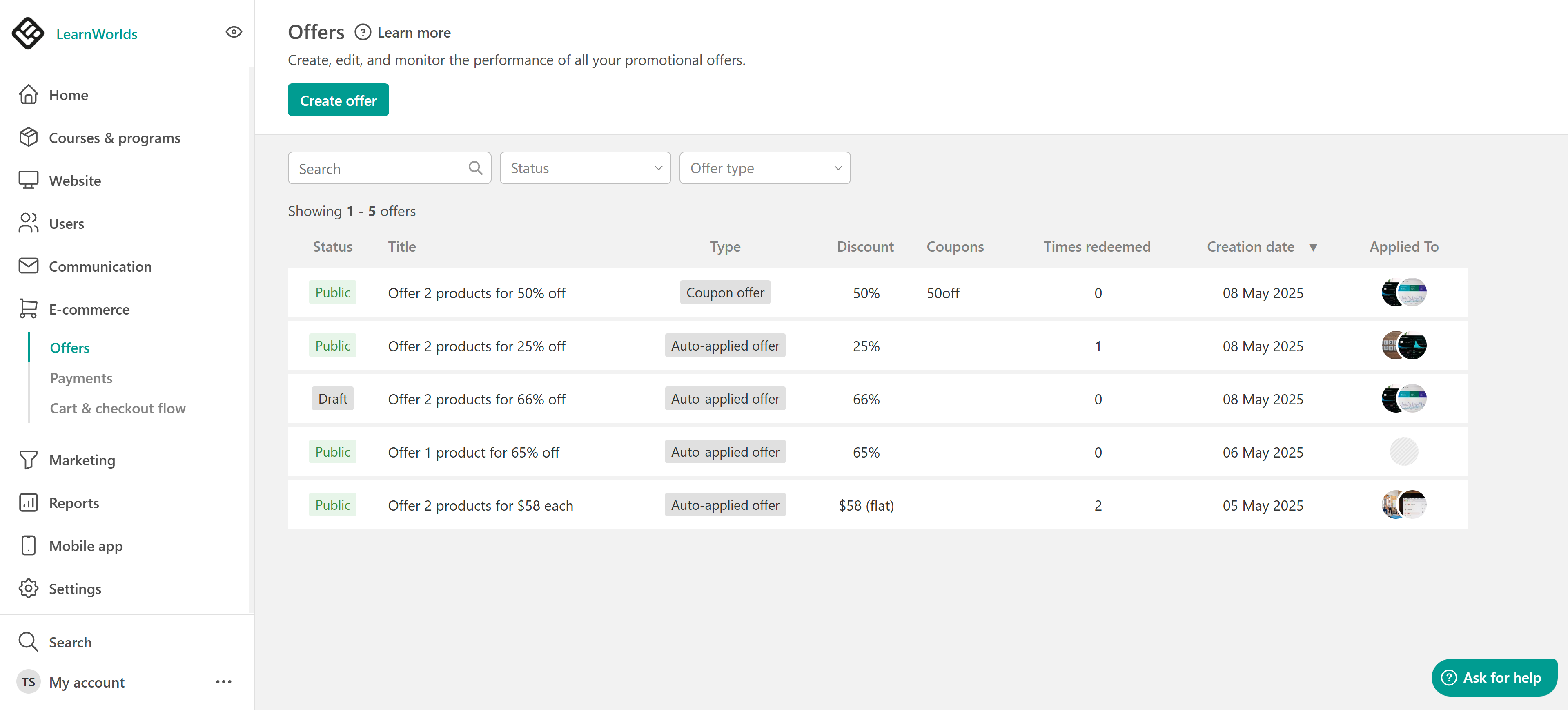Open Home from the sidebar
Image resolution: width=1568 pixels, height=710 pixels.
68,95
